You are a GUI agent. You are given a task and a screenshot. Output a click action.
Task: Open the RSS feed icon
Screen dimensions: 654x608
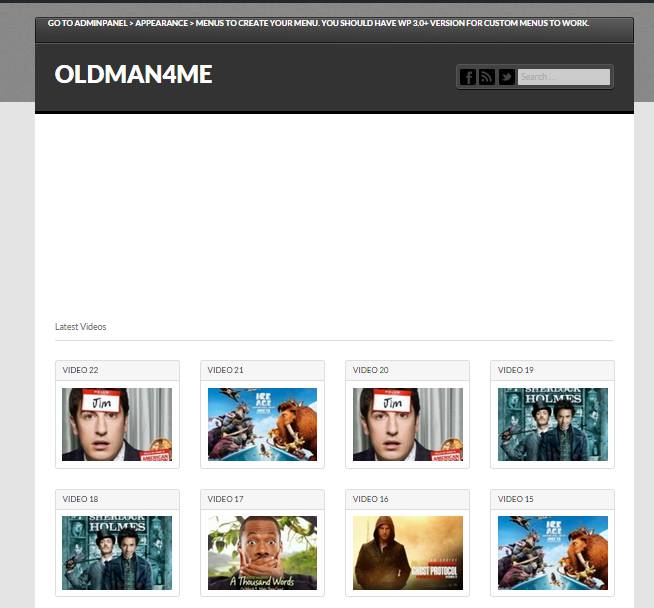point(487,77)
